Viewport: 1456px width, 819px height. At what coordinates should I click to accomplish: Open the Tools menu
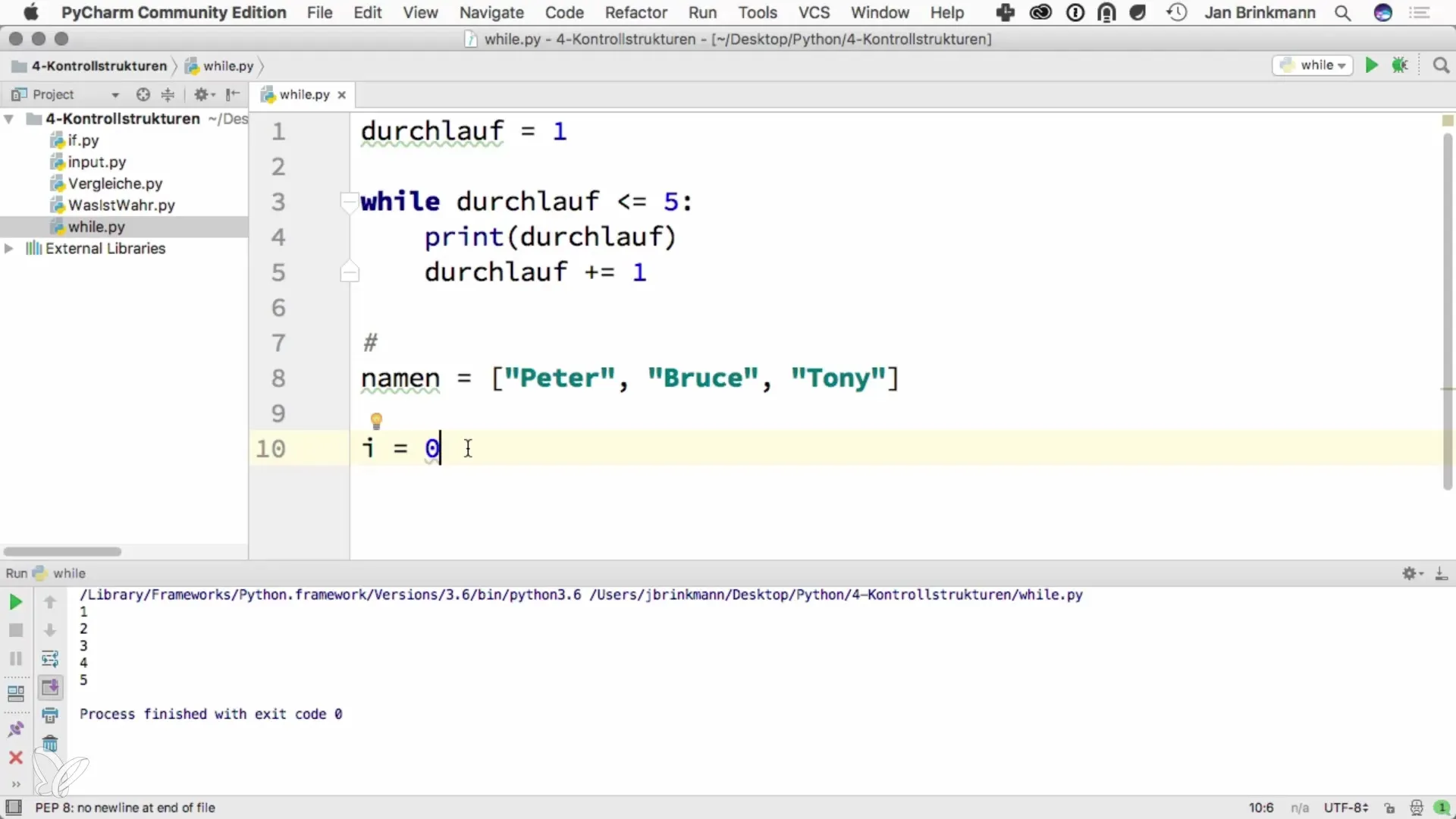[758, 13]
